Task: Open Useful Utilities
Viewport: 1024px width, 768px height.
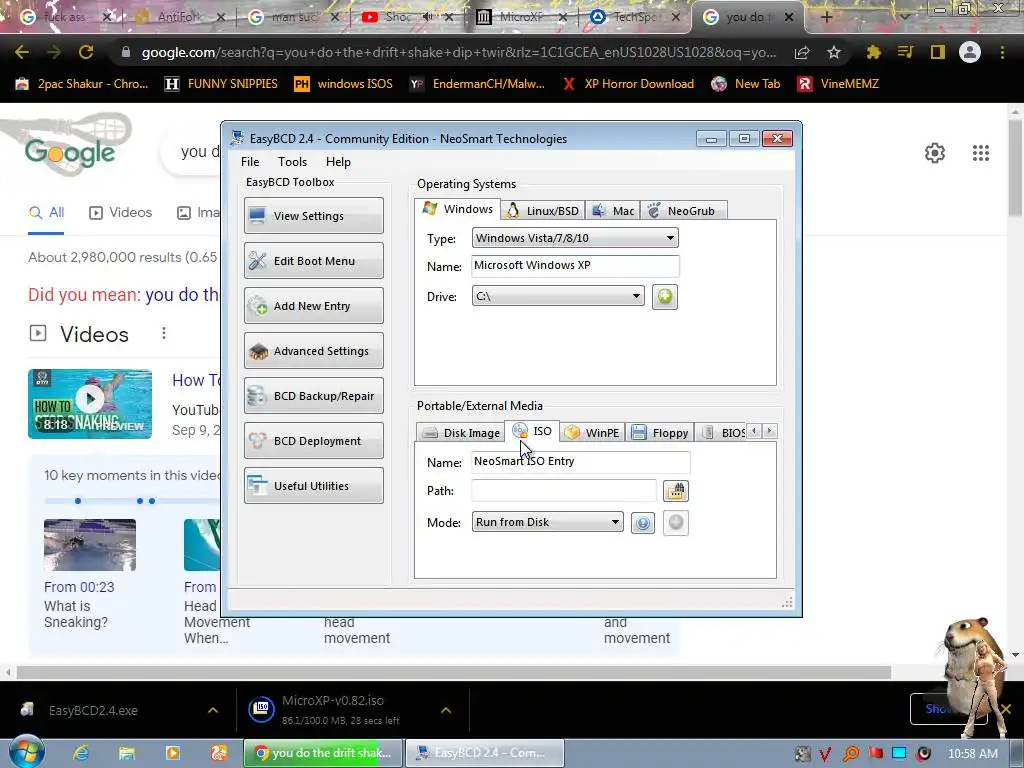Action: coord(313,486)
